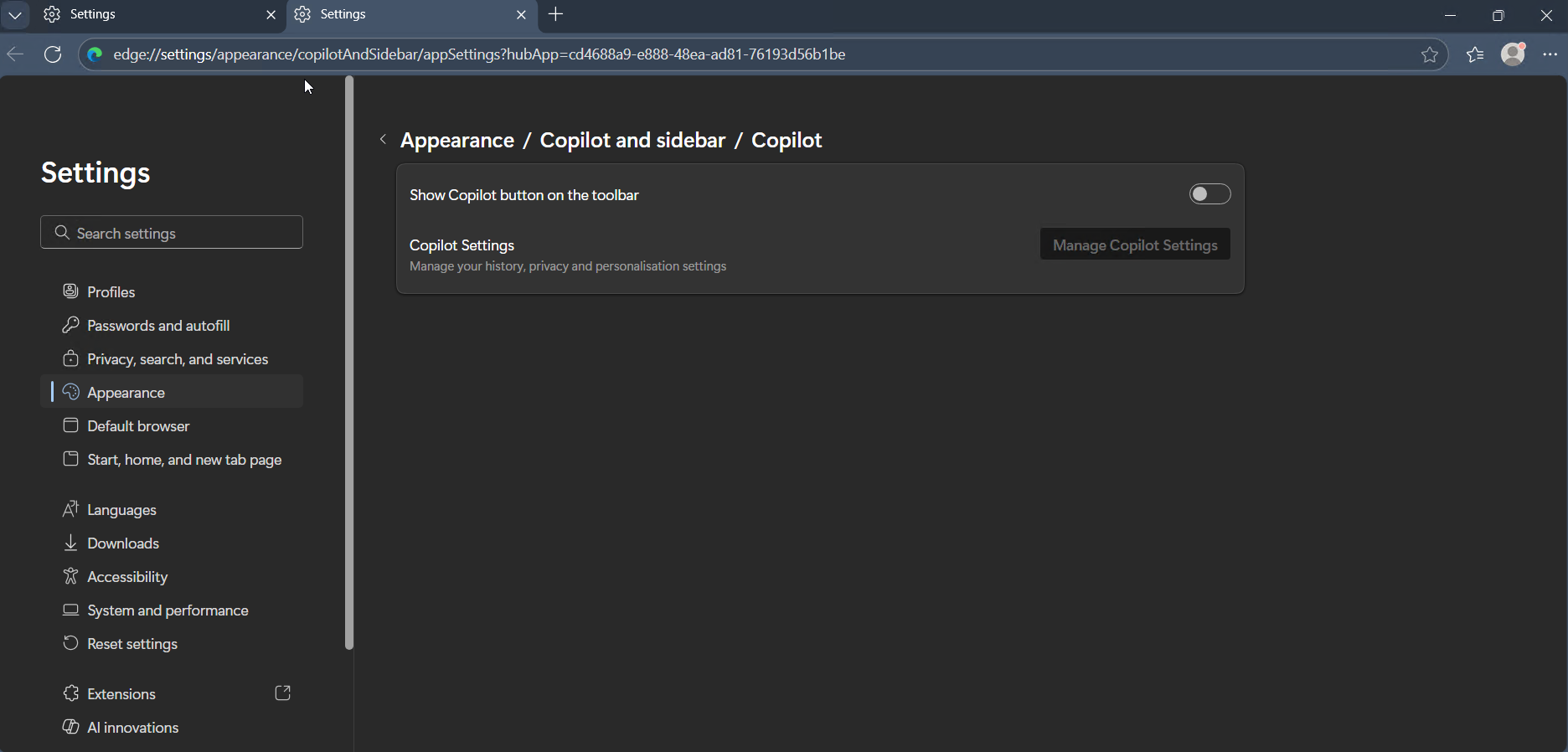Open AI innovations settings
The height and width of the screenshot is (752, 1568).
[x=132, y=727]
